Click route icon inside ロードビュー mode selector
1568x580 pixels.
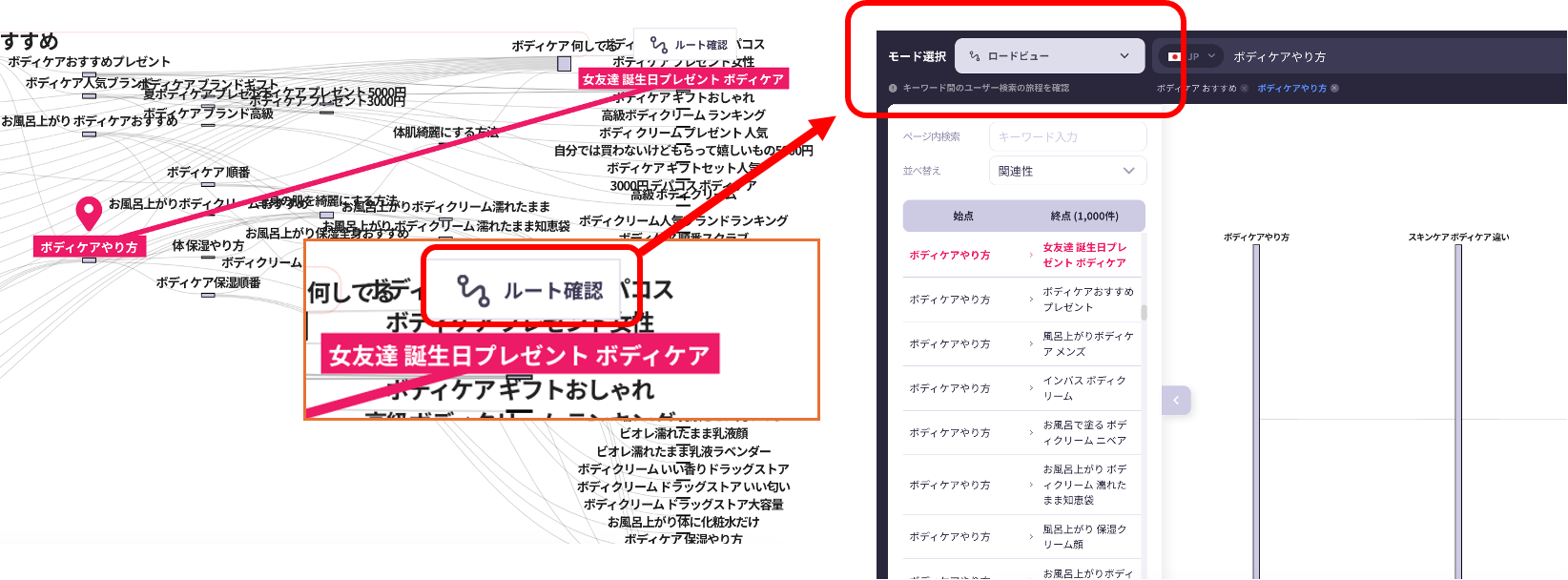974,57
